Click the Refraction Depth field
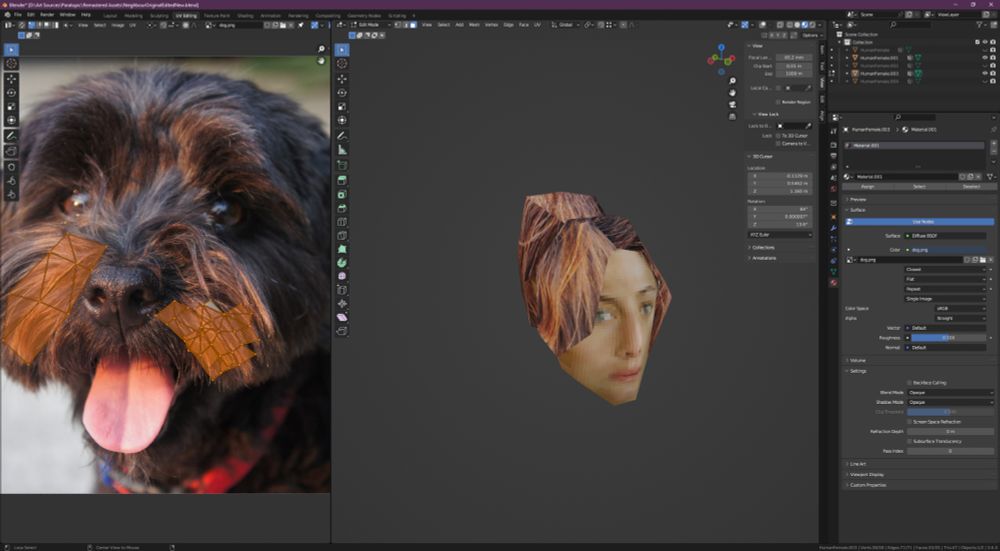The height and width of the screenshot is (551, 1000). [x=950, y=432]
